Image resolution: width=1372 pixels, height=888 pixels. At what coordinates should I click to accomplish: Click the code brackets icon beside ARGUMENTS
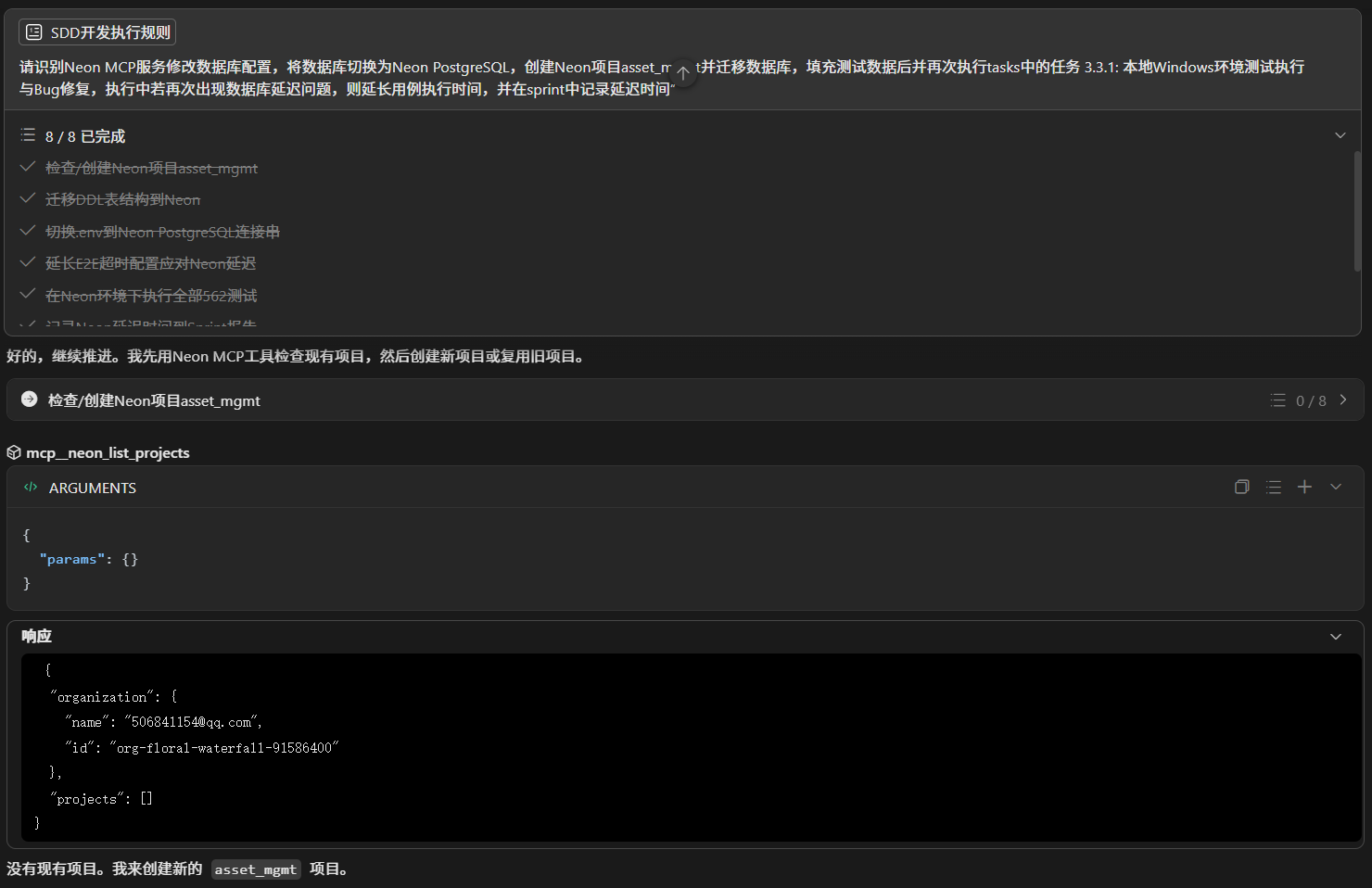coord(31,487)
